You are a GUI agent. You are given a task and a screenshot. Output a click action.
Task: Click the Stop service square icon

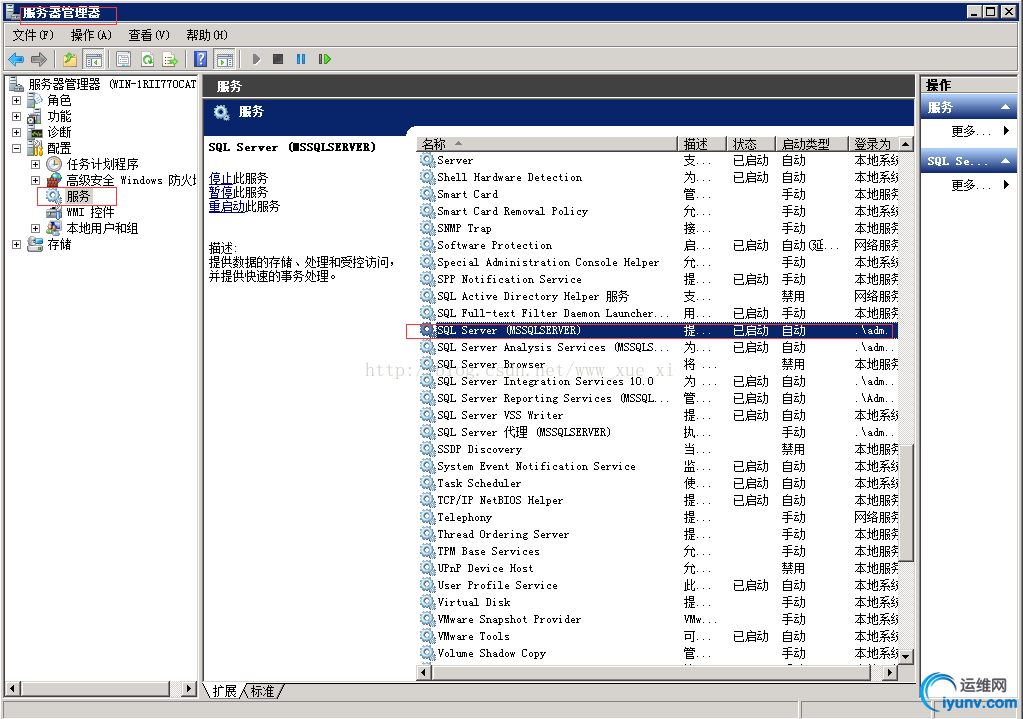(x=278, y=59)
